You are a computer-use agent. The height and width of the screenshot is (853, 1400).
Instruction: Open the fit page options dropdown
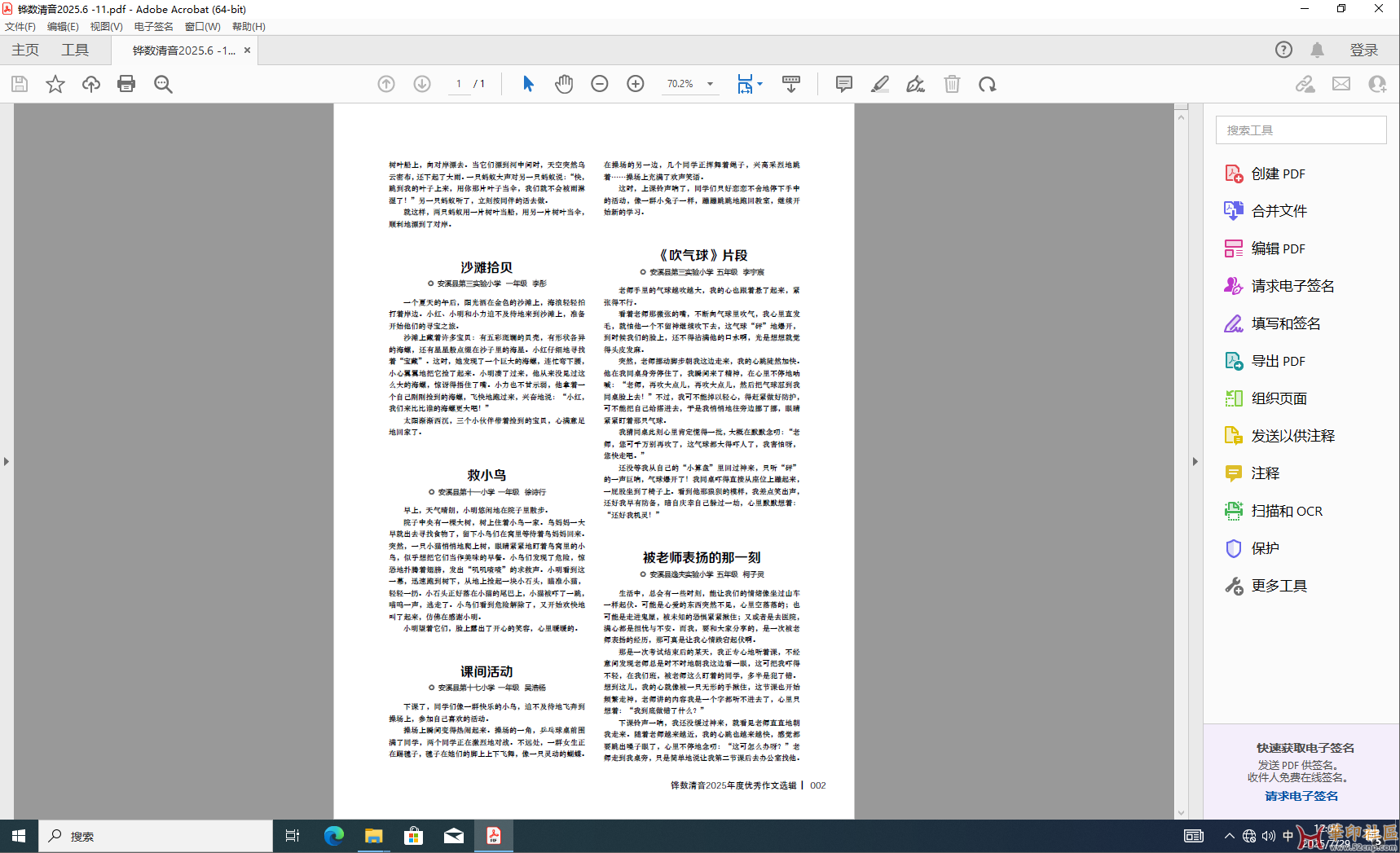click(x=760, y=84)
